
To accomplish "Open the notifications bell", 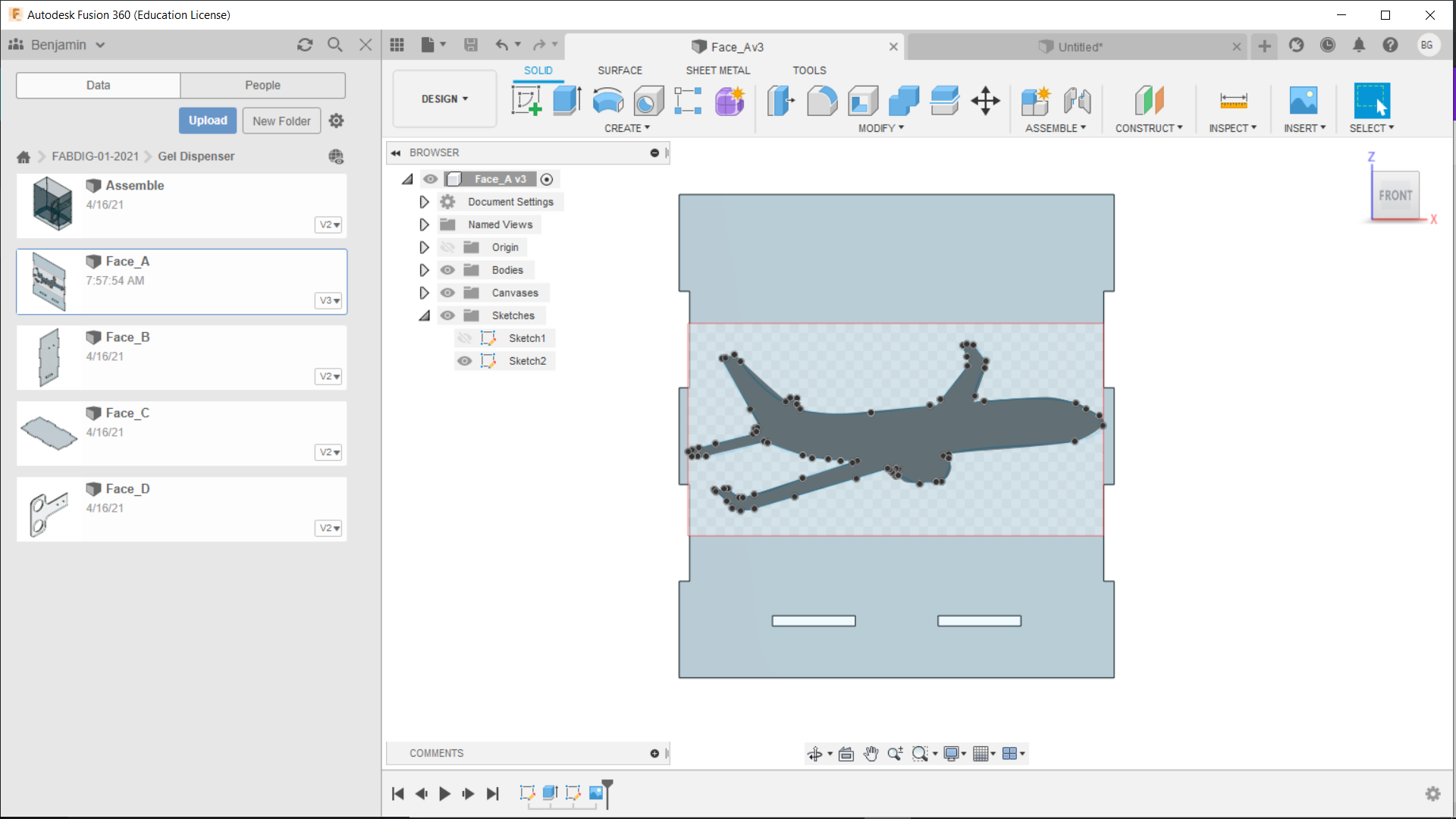I will [x=1359, y=45].
